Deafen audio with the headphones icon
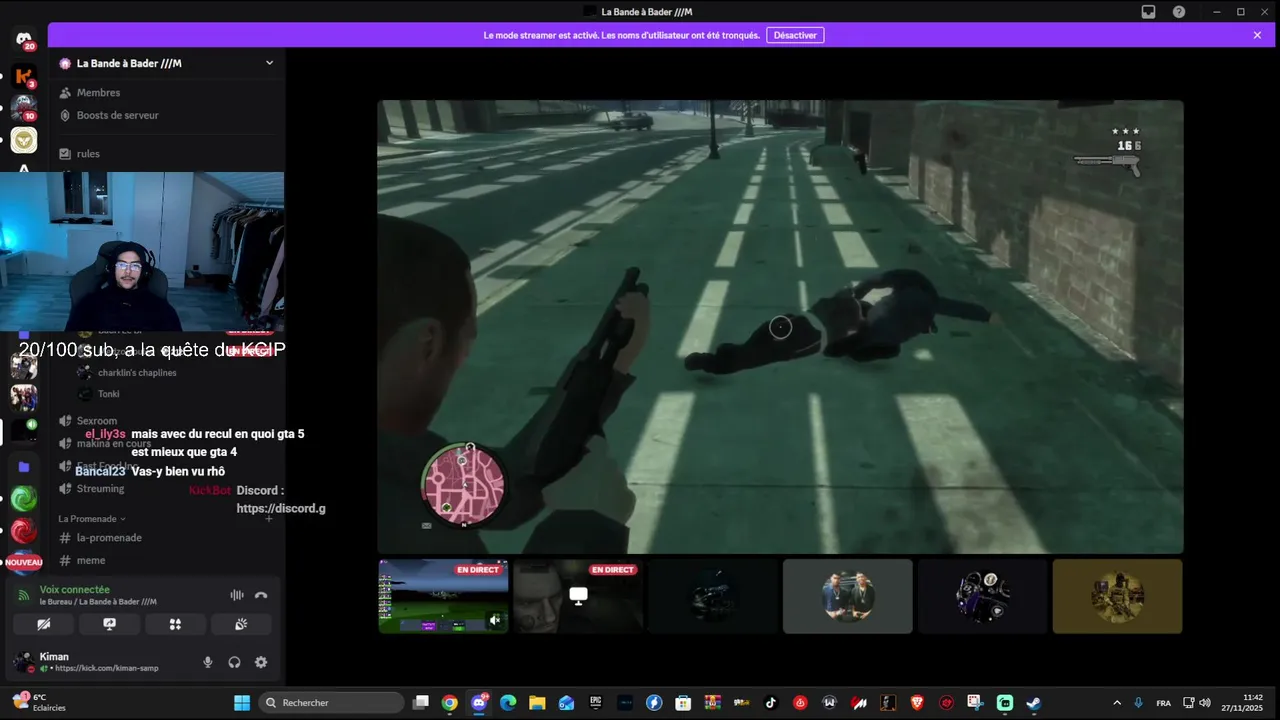 click(234, 662)
